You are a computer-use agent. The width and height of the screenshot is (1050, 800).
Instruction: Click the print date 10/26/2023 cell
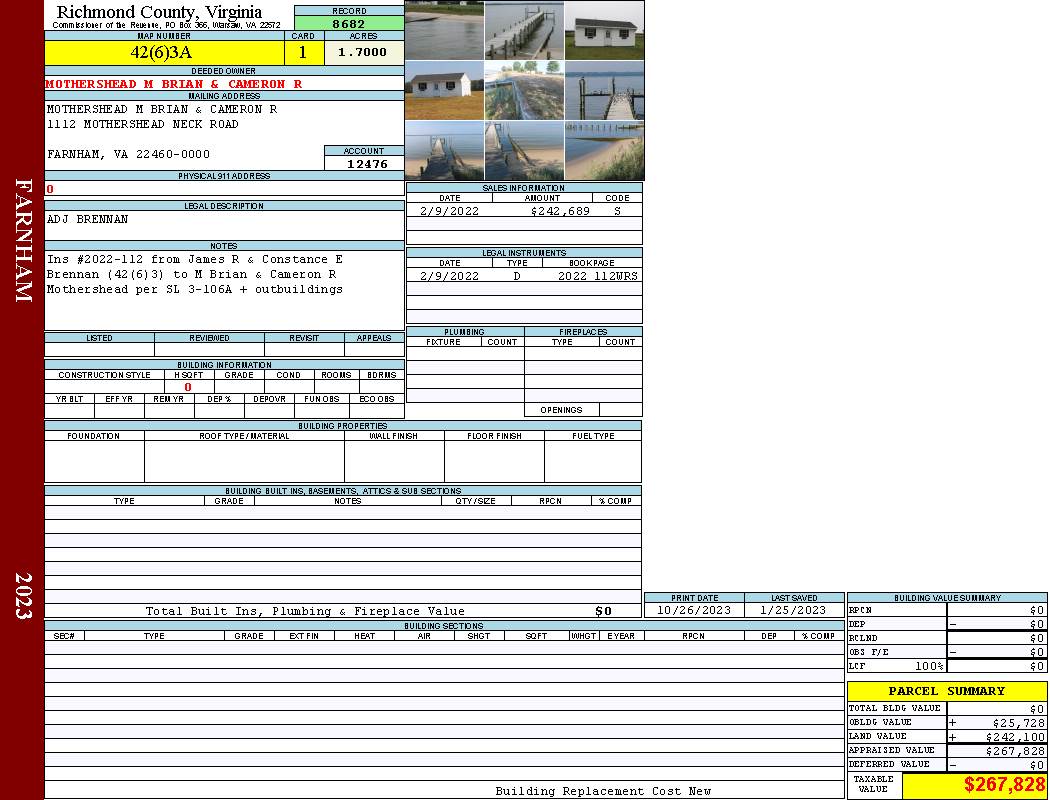coord(692,610)
